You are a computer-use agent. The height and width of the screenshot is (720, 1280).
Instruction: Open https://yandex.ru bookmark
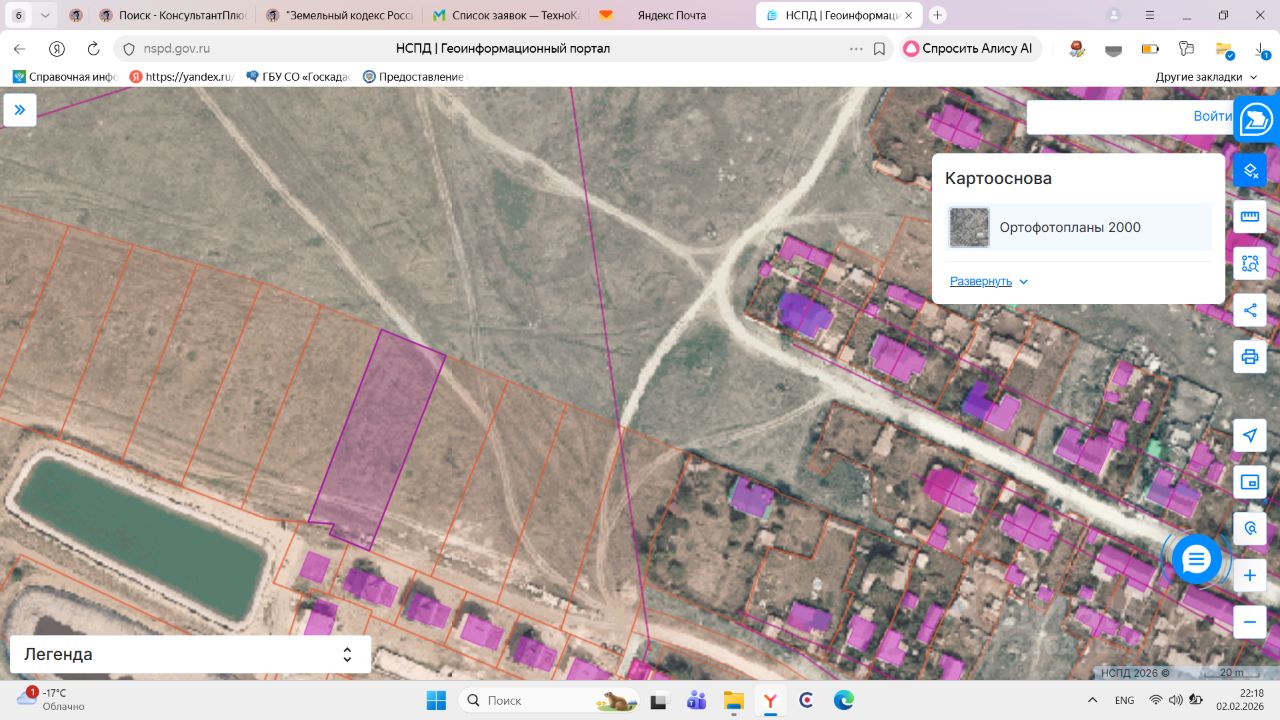click(182, 77)
